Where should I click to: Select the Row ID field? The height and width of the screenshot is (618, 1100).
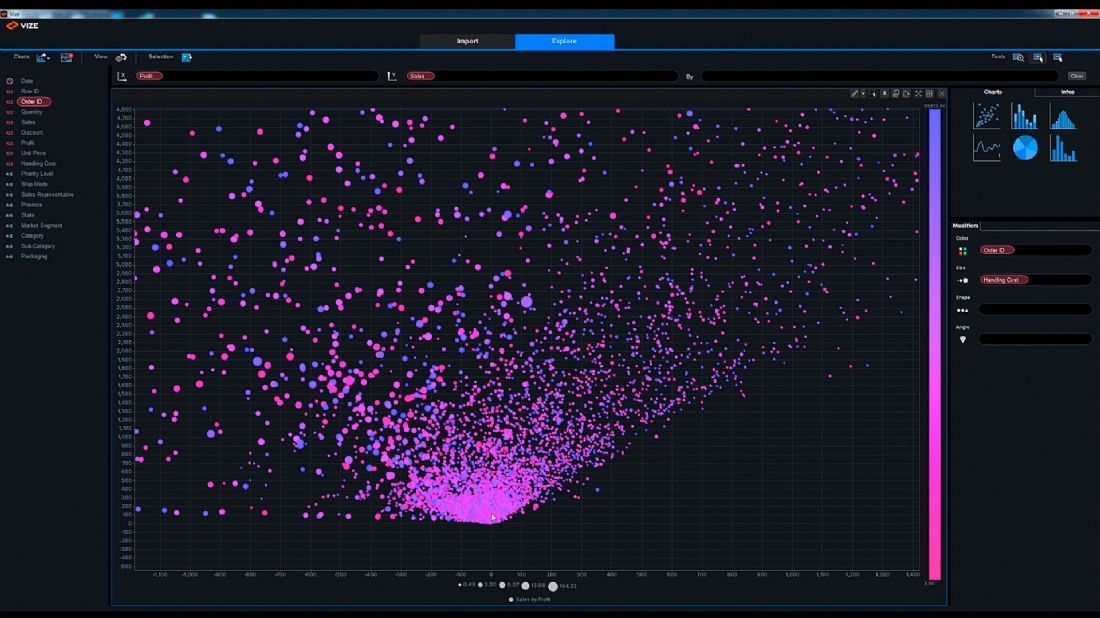[29, 91]
